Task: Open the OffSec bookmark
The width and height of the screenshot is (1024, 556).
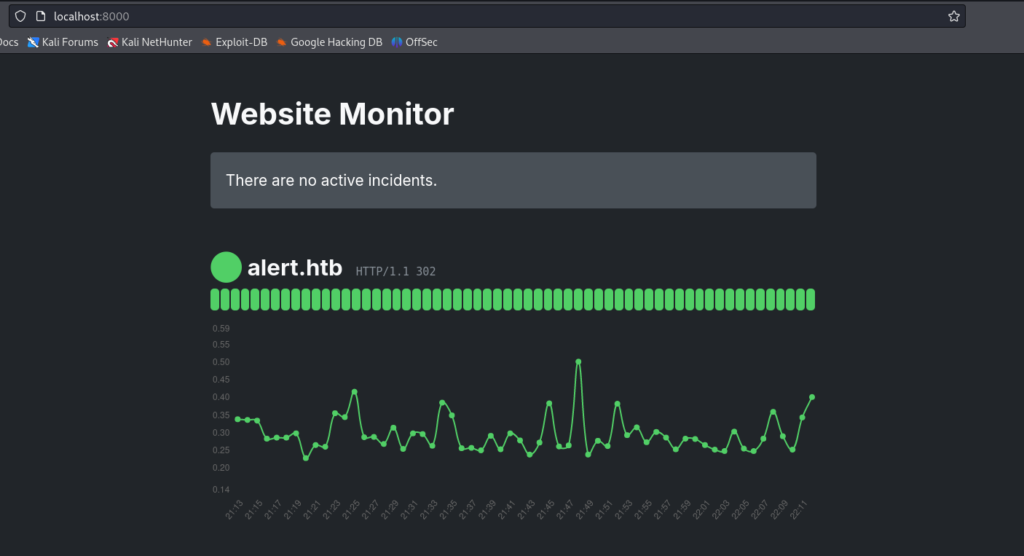Action: click(414, 42)
